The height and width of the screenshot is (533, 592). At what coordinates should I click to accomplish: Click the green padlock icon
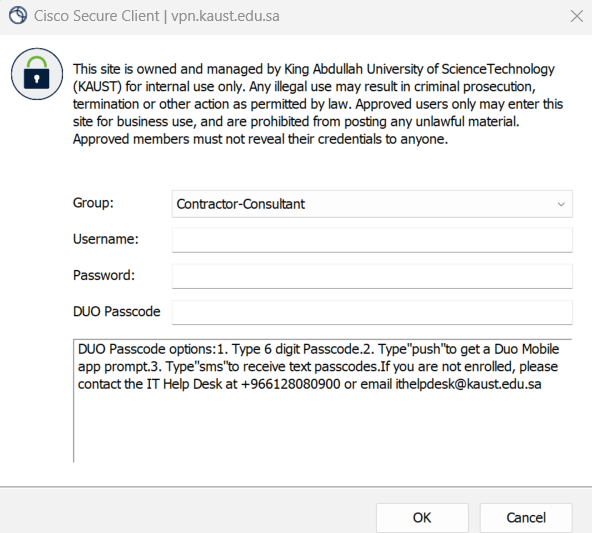(x=37, y=74)
